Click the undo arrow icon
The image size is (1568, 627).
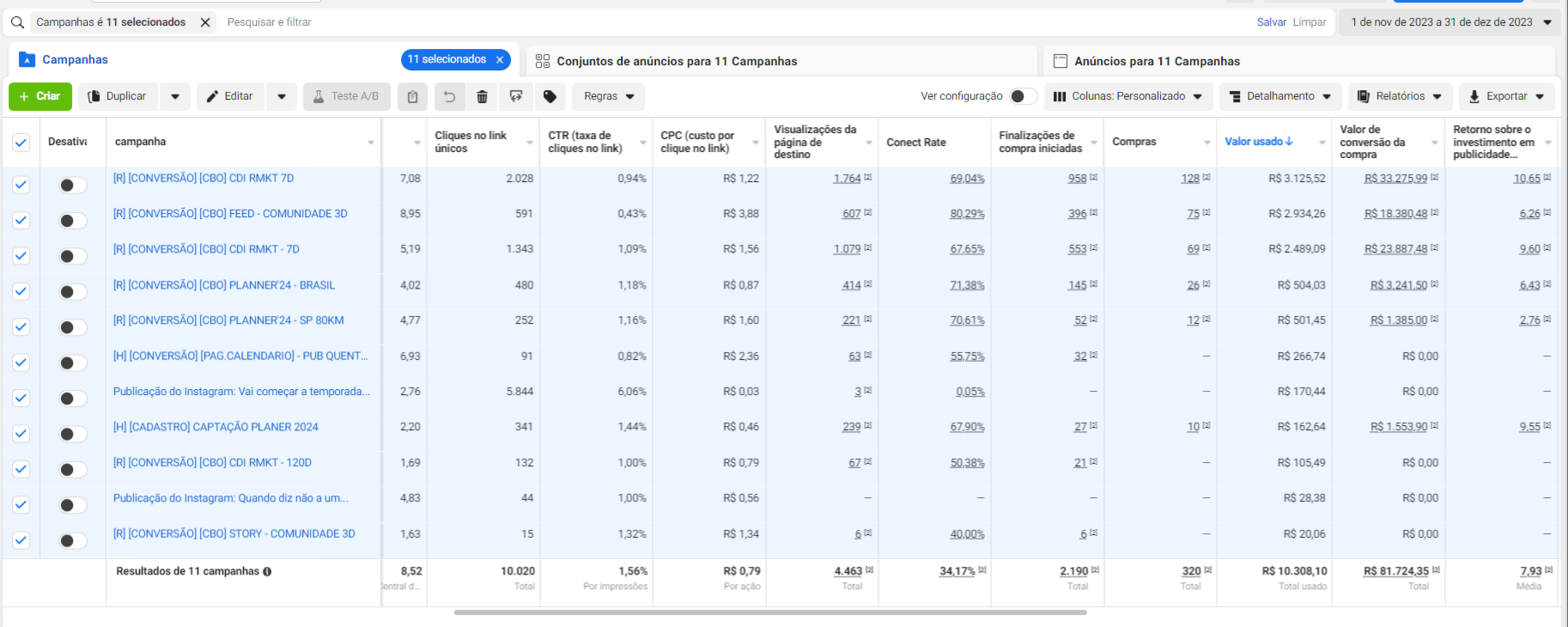point(449,96)
